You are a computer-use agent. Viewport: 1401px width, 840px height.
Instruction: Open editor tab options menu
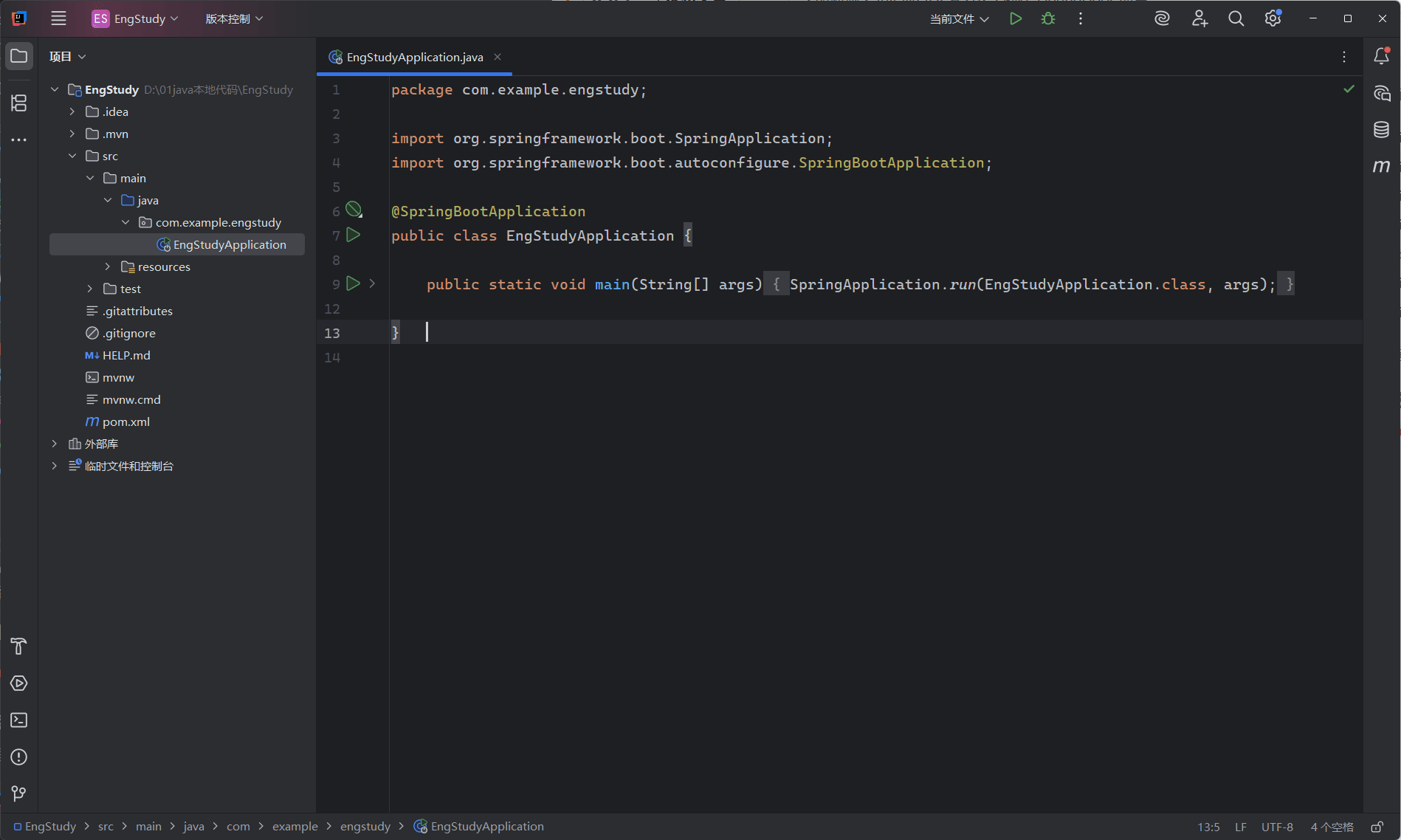(1344, 57)
